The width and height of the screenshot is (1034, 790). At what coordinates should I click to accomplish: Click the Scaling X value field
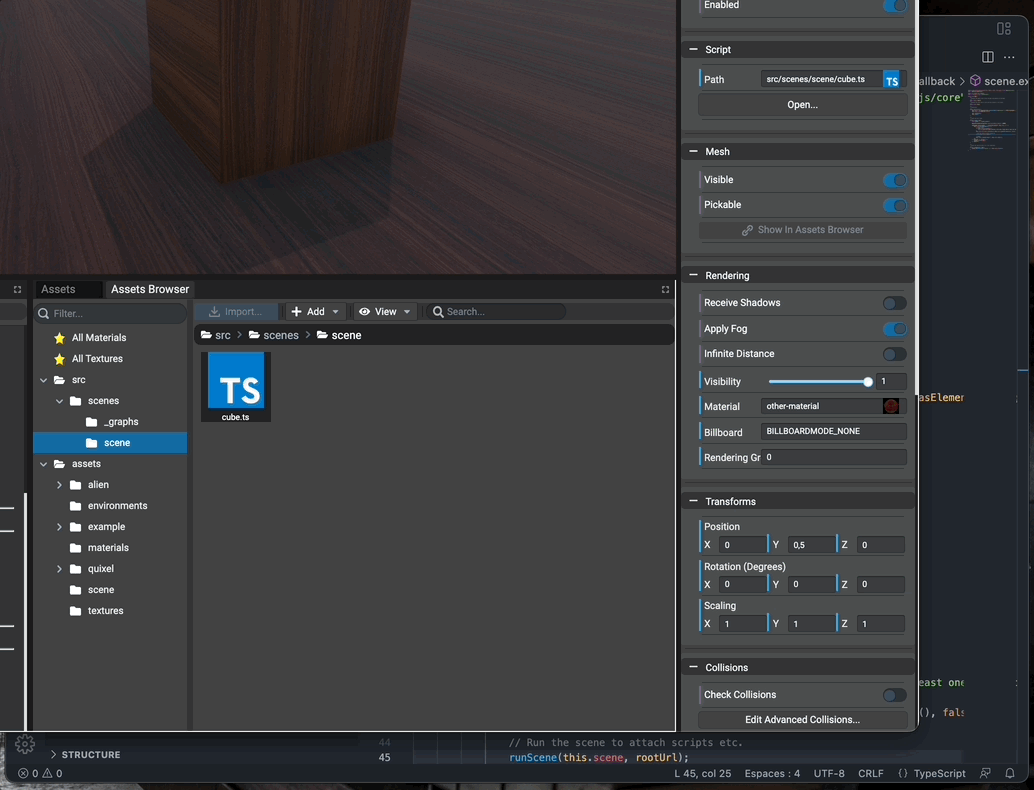(743, 624)
